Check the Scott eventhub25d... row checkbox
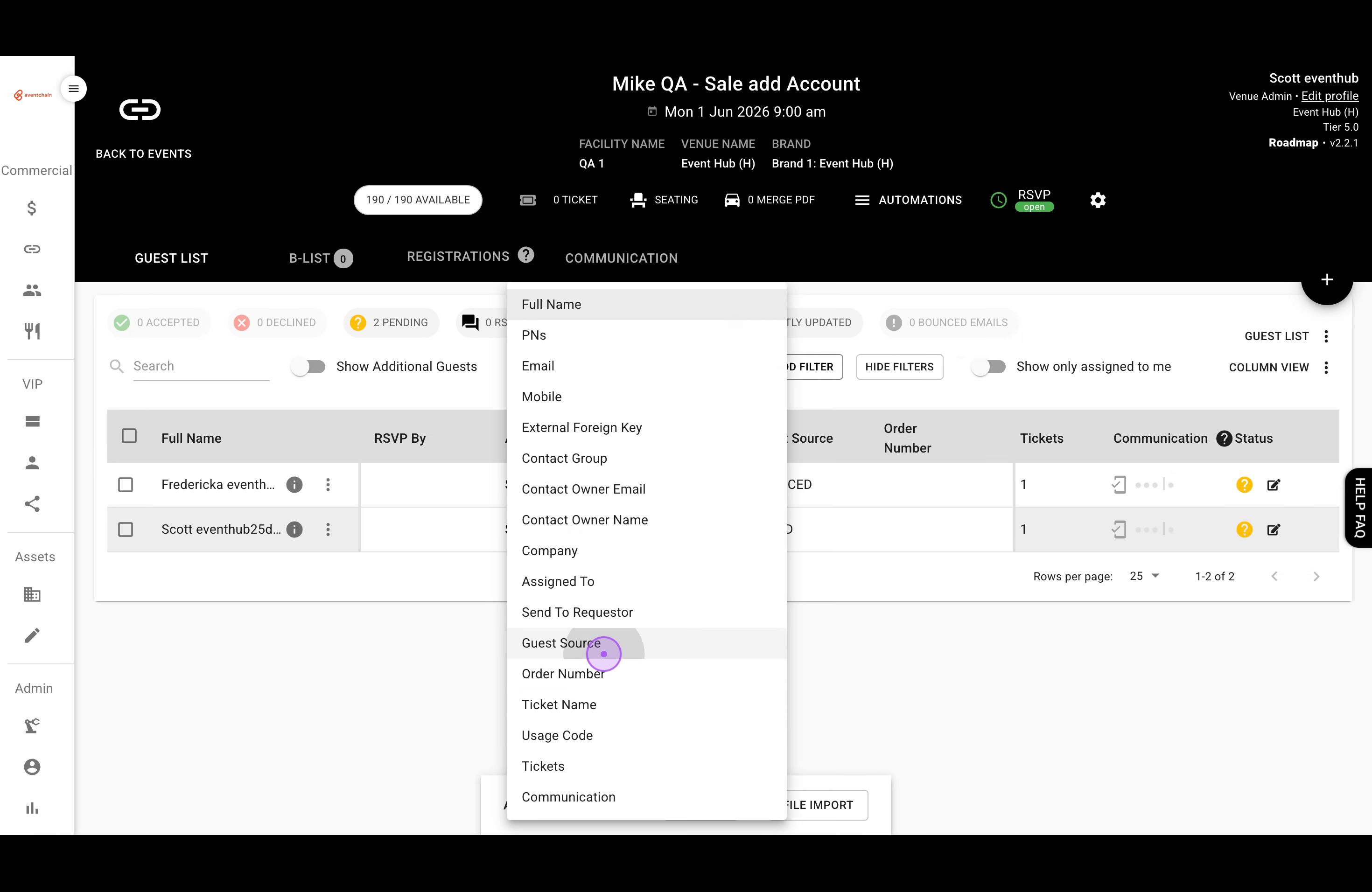The width and height of the screenshot is (1372, 892). (x=125, y=530)
